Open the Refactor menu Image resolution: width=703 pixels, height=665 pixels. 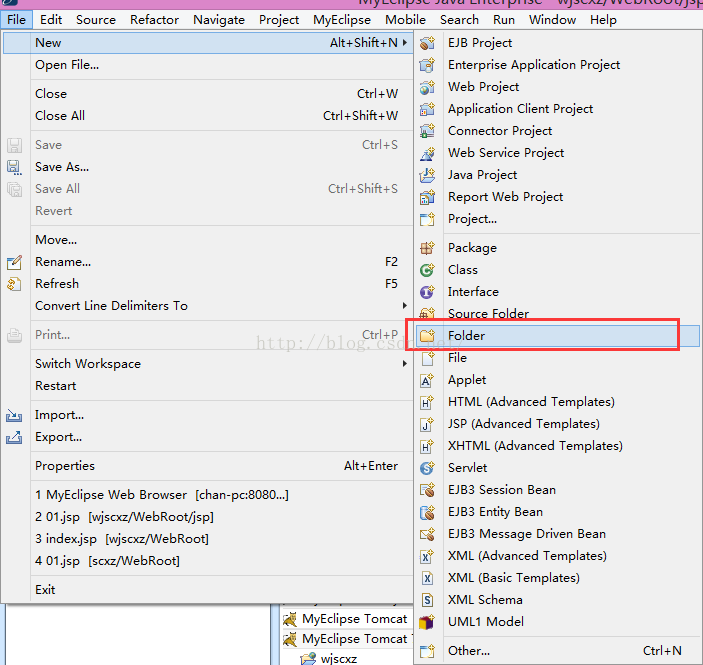click(154, 20)
